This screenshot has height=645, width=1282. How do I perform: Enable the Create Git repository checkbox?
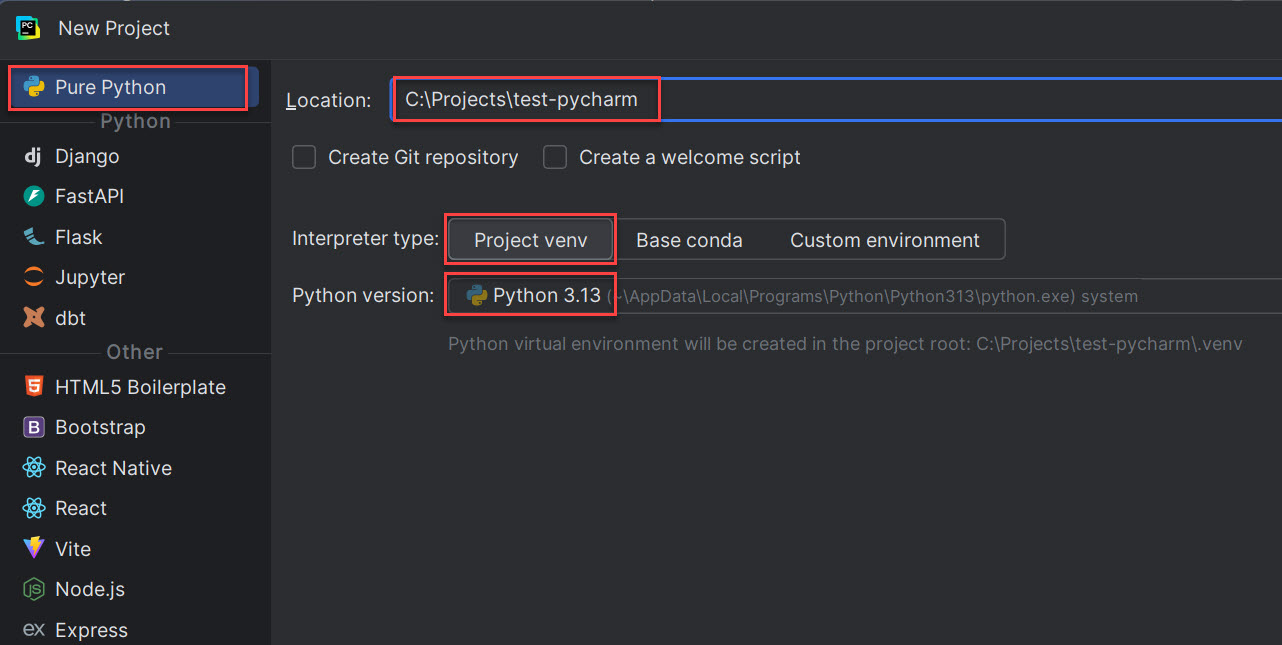(x=304, y=157)
